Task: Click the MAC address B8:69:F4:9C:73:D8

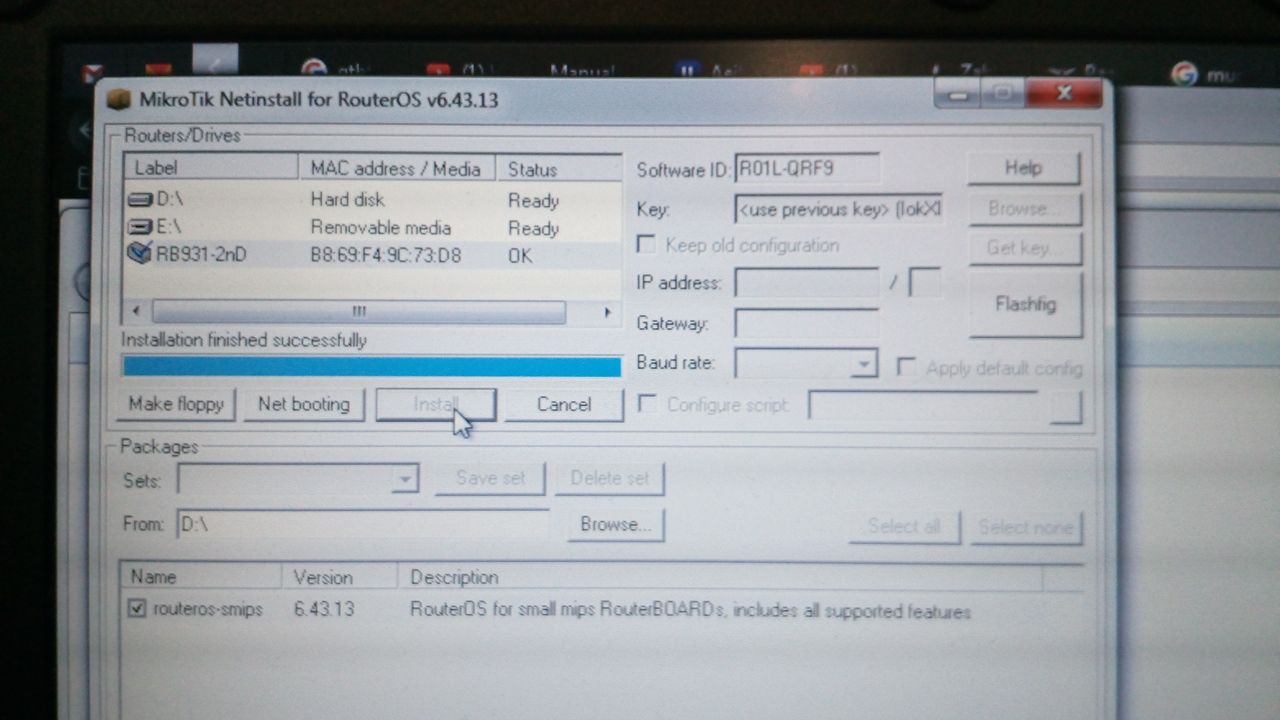Action: (385, 255)
